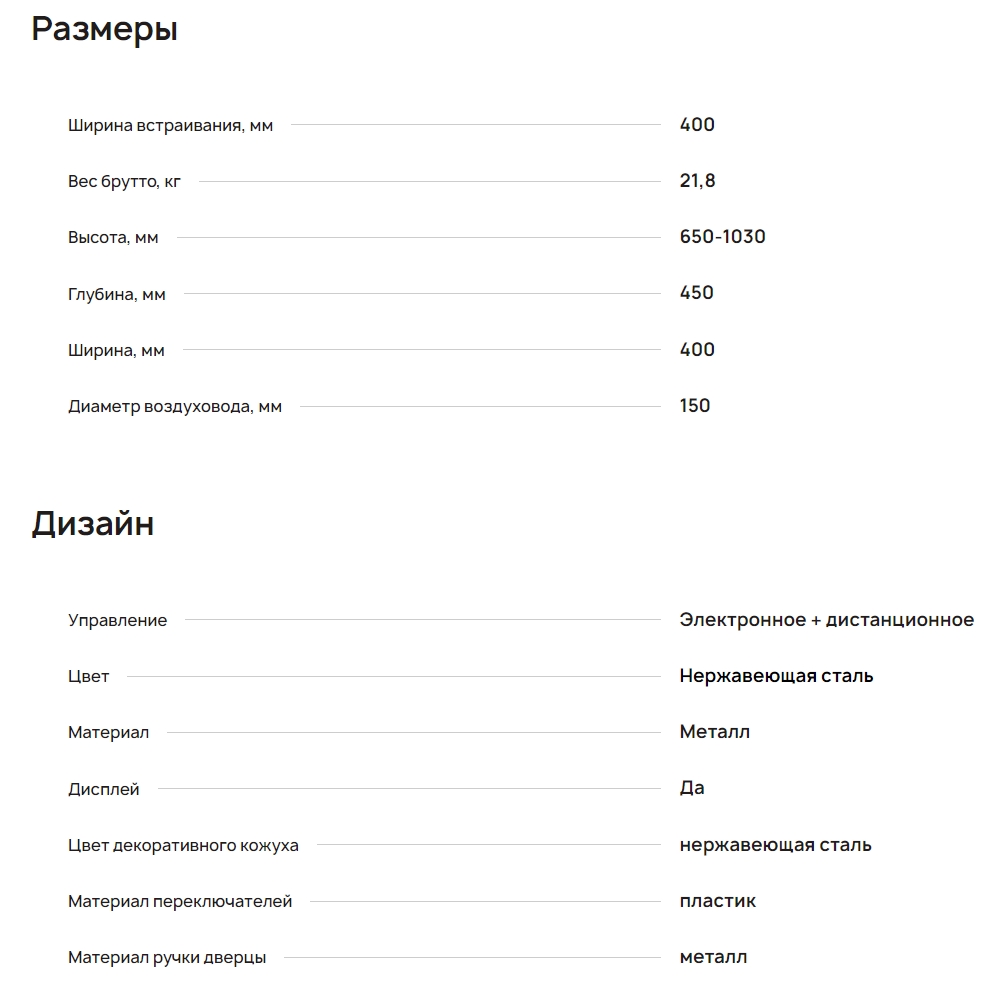Click the Высота, мм label
995x992 pixels.
113,238
